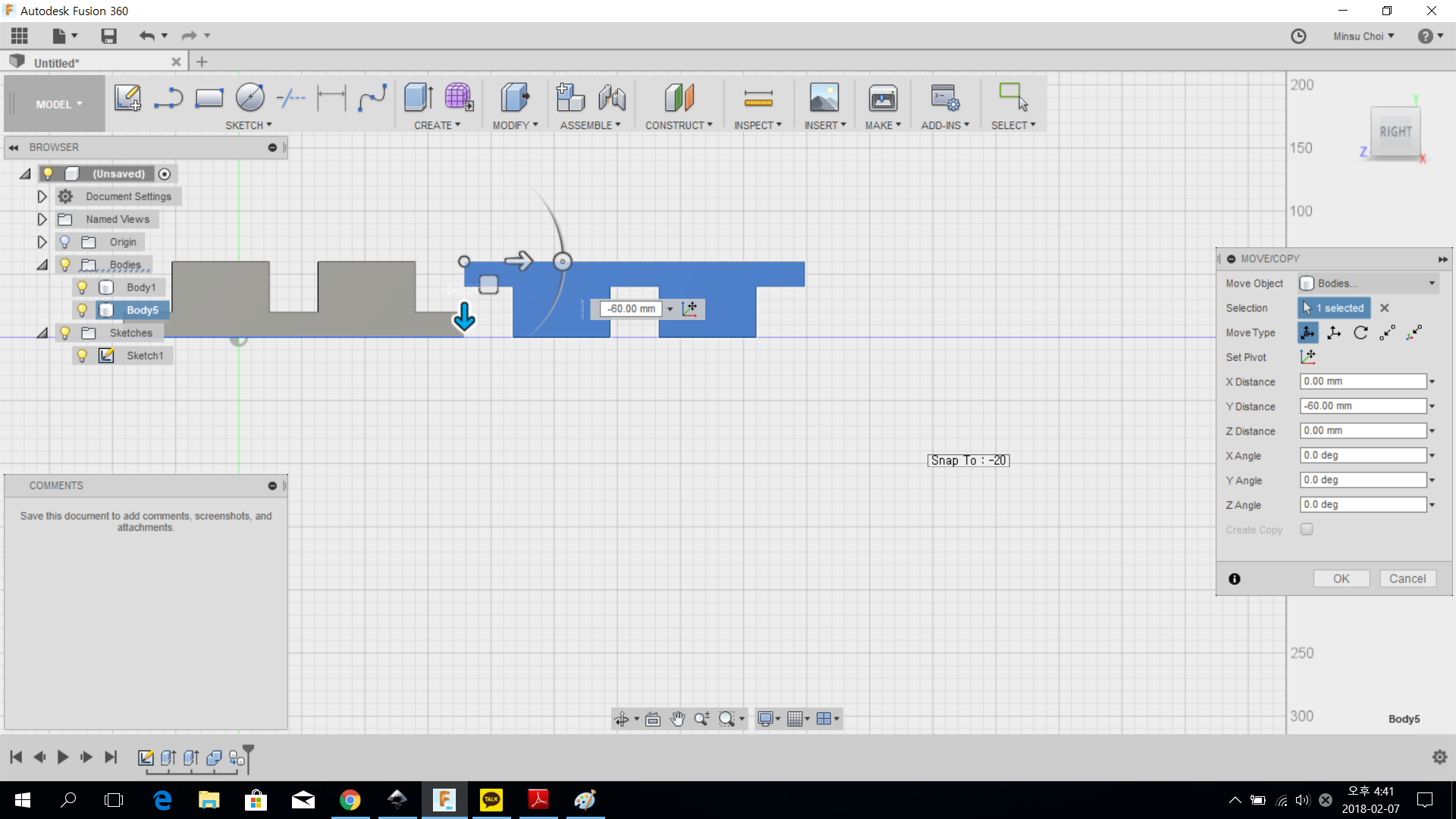This screenshot has height=819, width=1456.
Task: Open the Y Distance value dropdown arrow
Action: tap(1432, 406)
